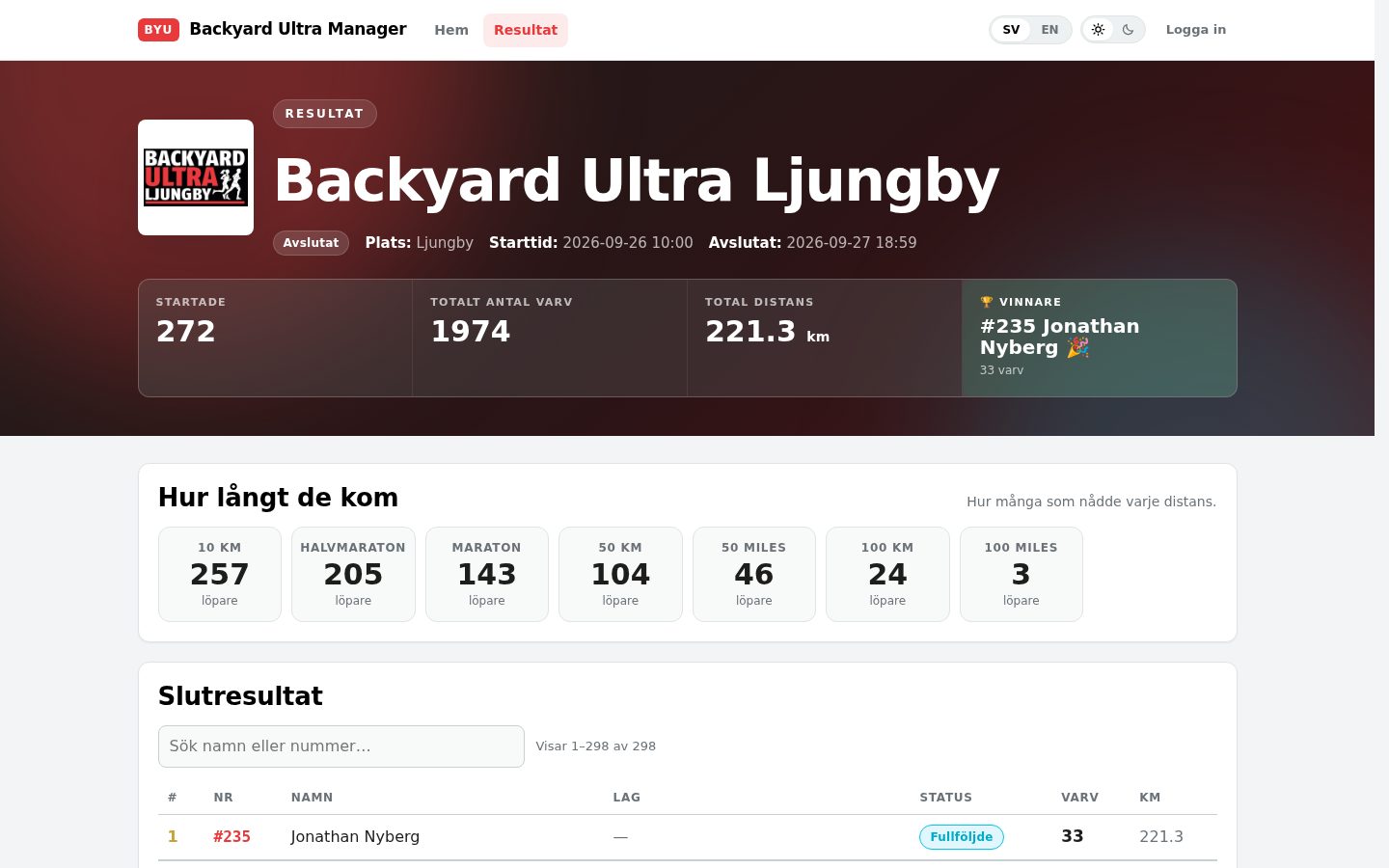Viewport: 1389px width, 868px height.
Task: Click the Logga in link
Action: 1196,30
